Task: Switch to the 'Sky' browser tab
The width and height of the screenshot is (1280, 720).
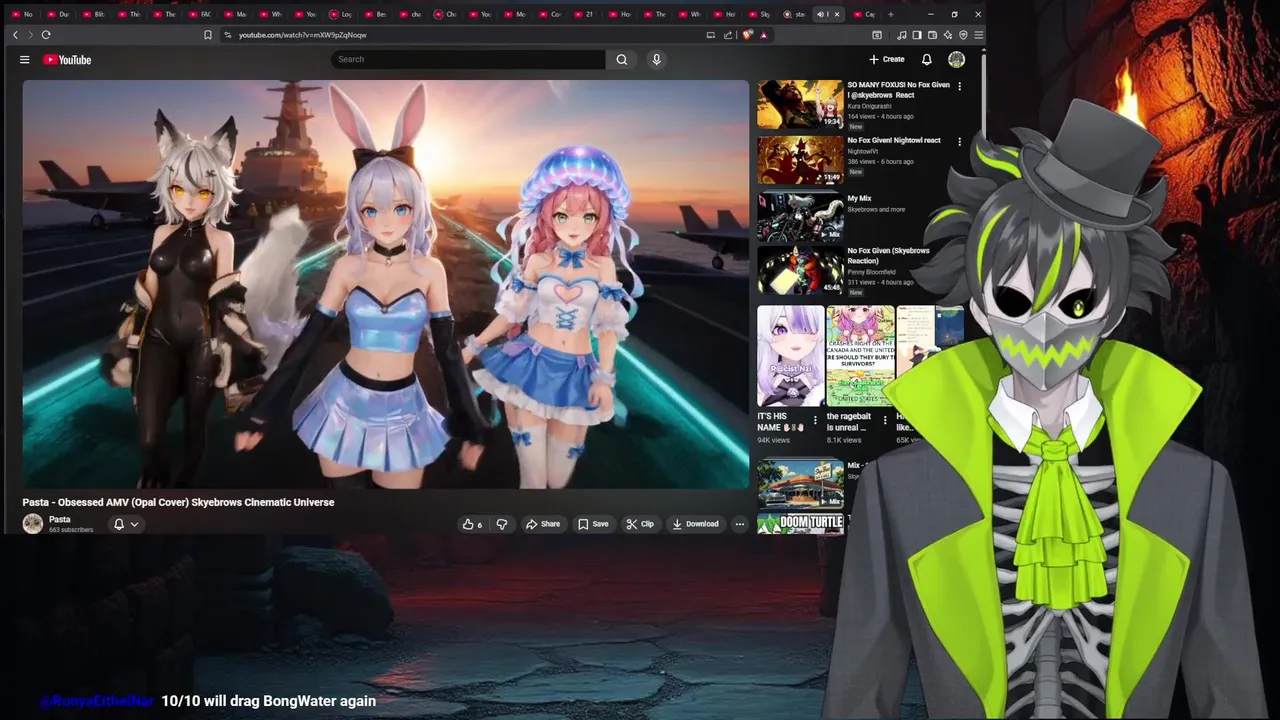Action: pyautogui.click(x=759, y=14)
